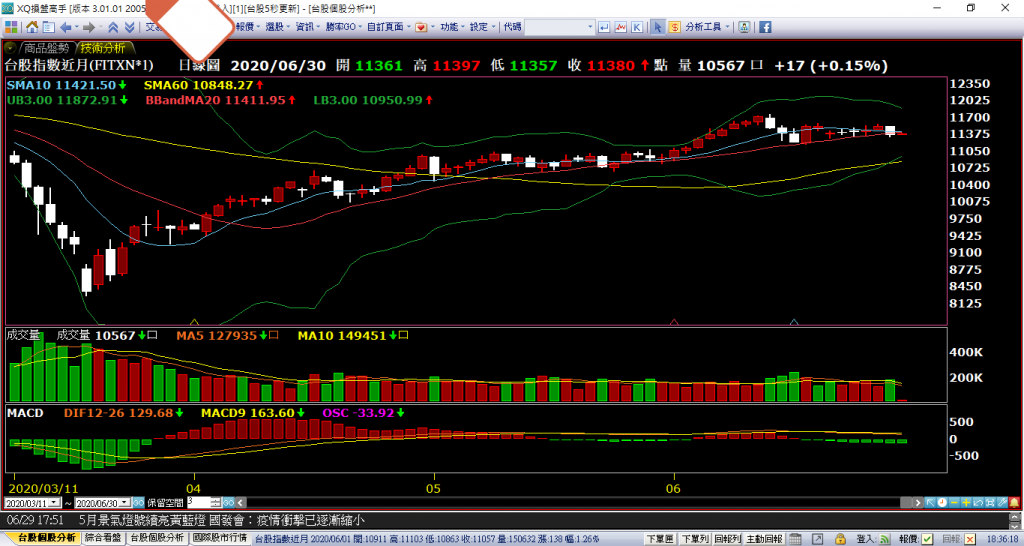This screenshot has width=1024, height=546.
Task: Switch to the 國際股市行情 bottom tab
Action: (219, 538)
